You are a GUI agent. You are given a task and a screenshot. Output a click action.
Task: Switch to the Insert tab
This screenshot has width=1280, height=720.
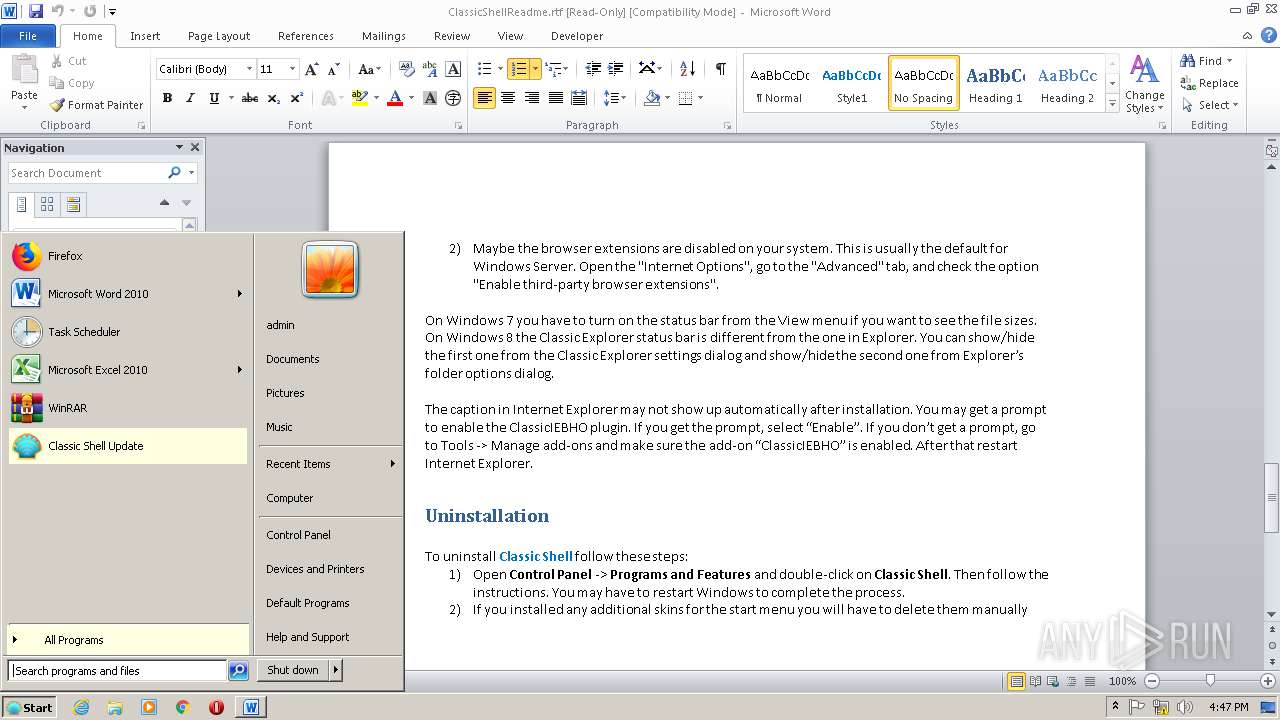tap(145, 36)
